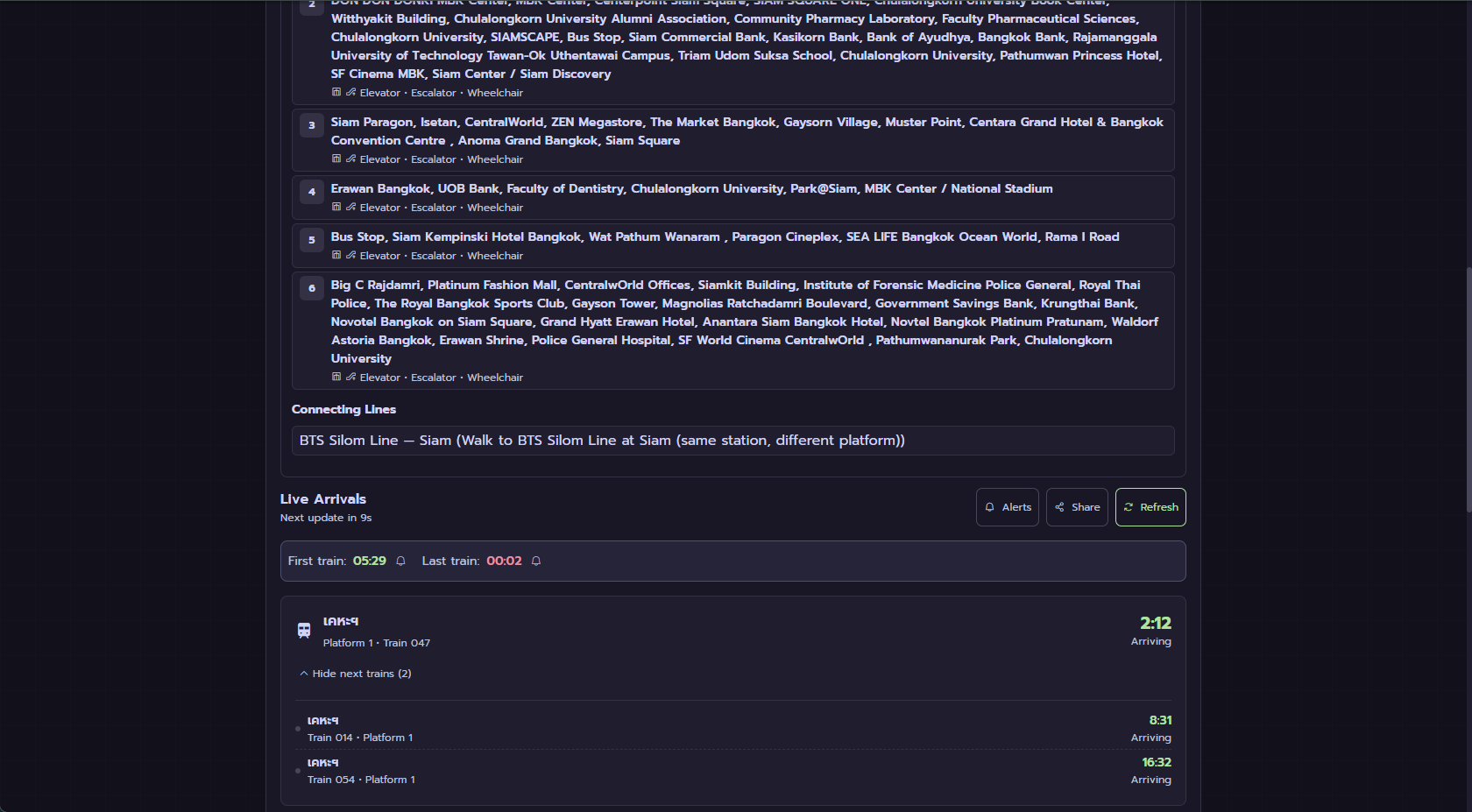The height and width of the screenshot is (812, 1472).
Task: Click elevator icon under exit 5
Action: pos(336,256)
